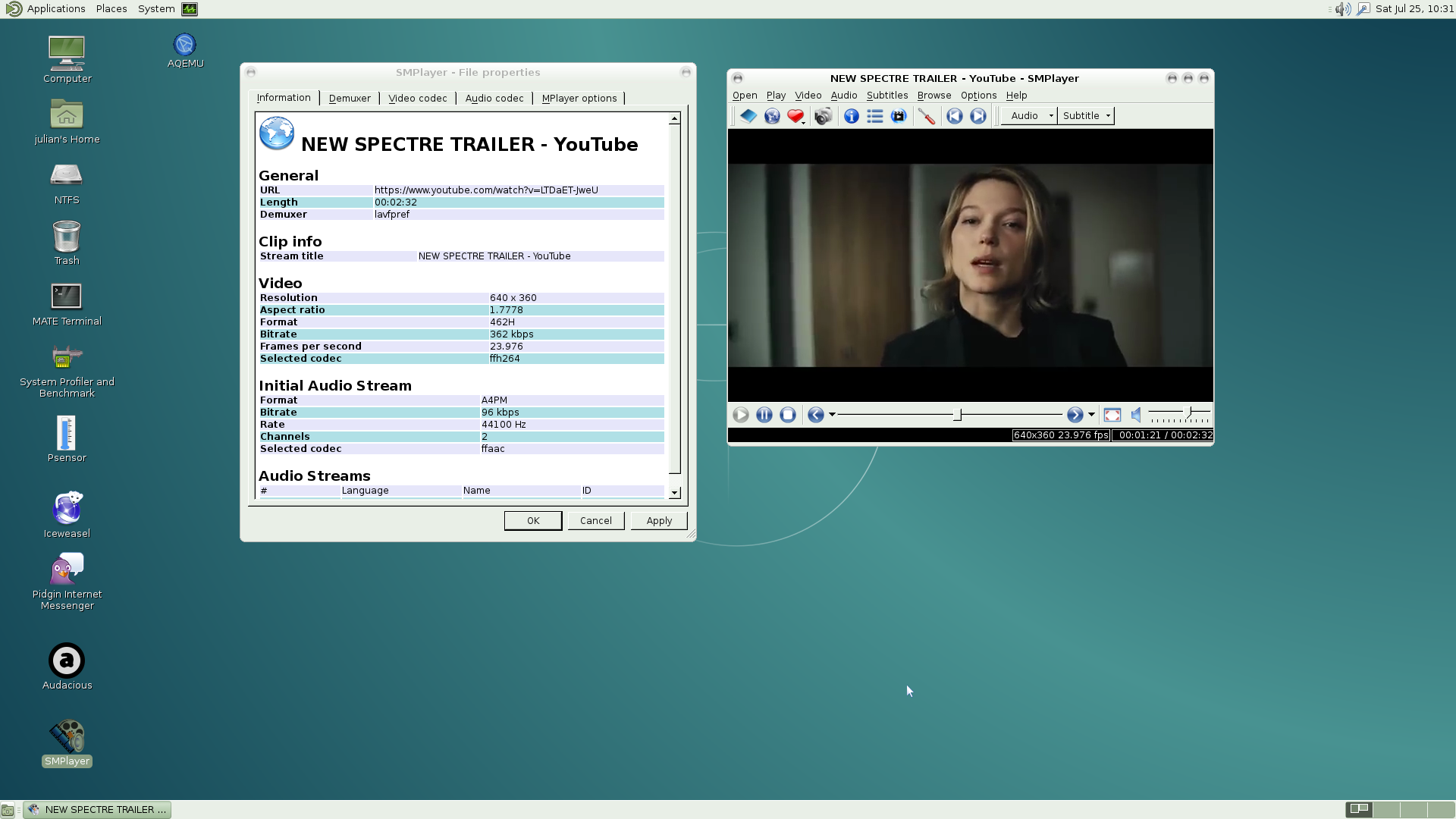Jump to the next playlist item
The image size is (1456, 819).
[978, 116]
